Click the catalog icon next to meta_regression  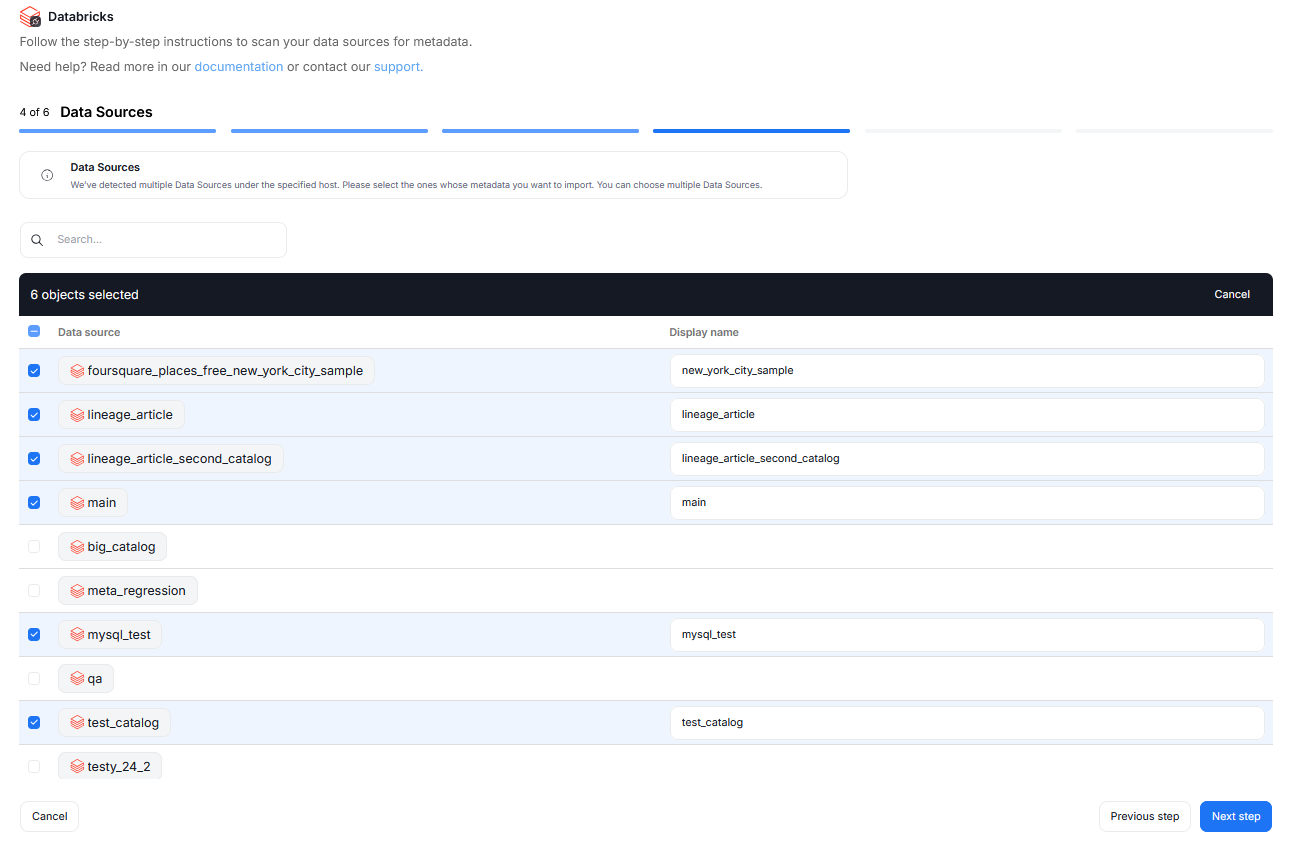pos(77,591)
